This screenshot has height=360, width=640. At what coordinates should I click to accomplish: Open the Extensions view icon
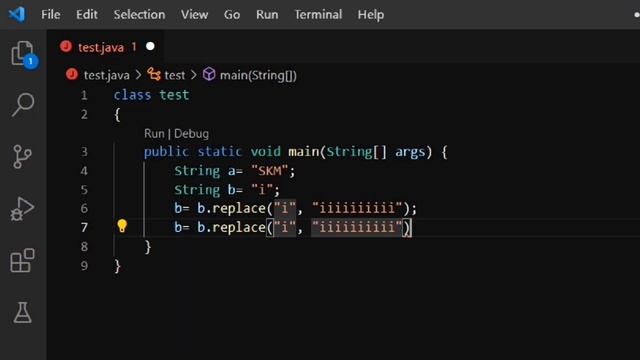point(22,260)
